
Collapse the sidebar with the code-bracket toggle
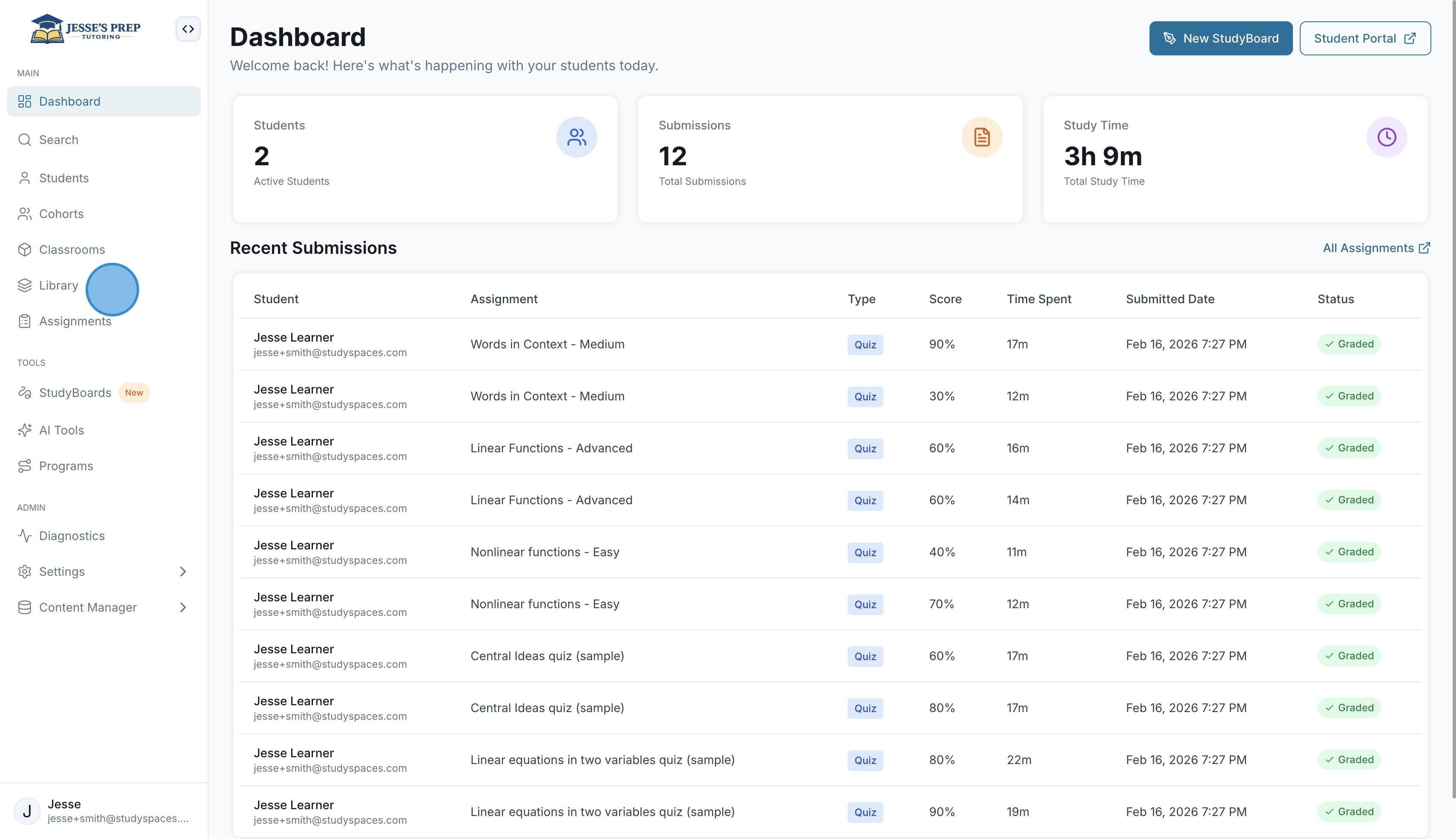(188, 29)
